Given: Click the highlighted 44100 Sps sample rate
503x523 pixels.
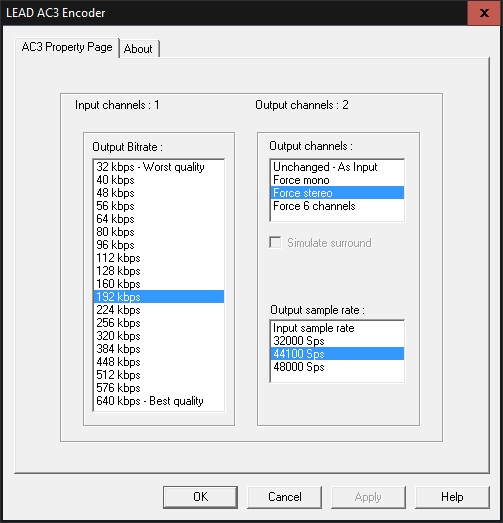Looking at the screenshot, I should (x=337, y=354).
